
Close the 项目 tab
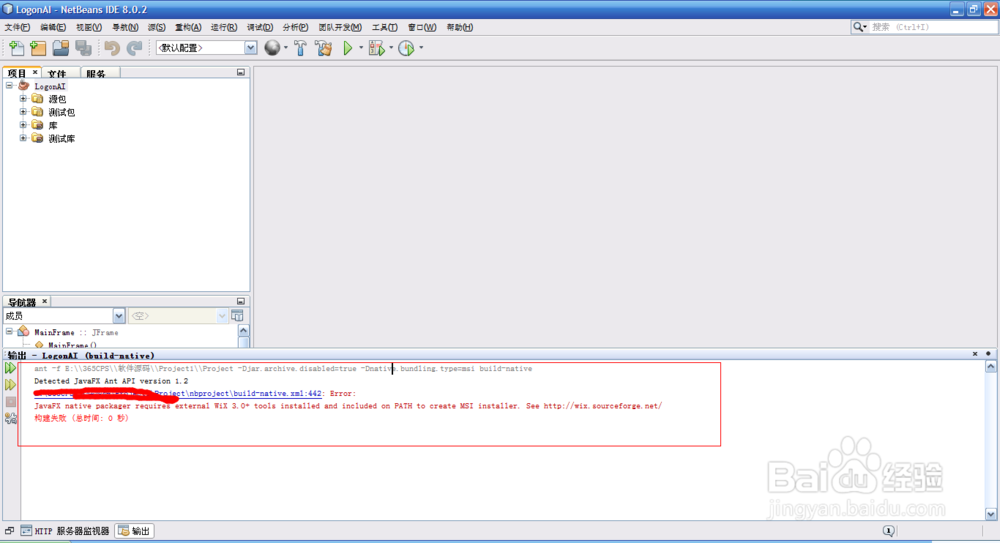tap(35, 72)
